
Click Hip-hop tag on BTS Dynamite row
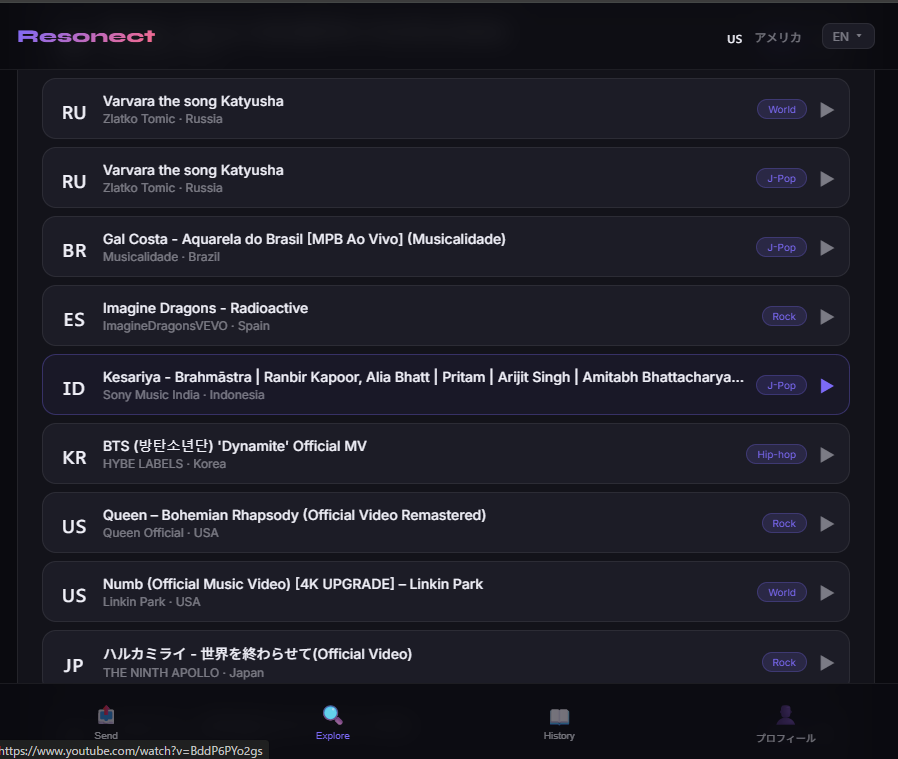coord(777,455)
